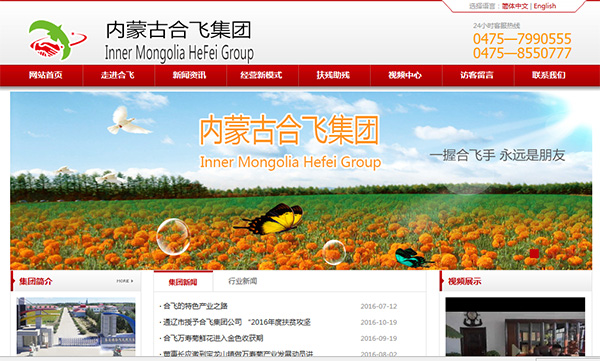Viewport: 600px width, 361px height.
Task: Open the 视频中心 menu item
Action: point(405,75)
